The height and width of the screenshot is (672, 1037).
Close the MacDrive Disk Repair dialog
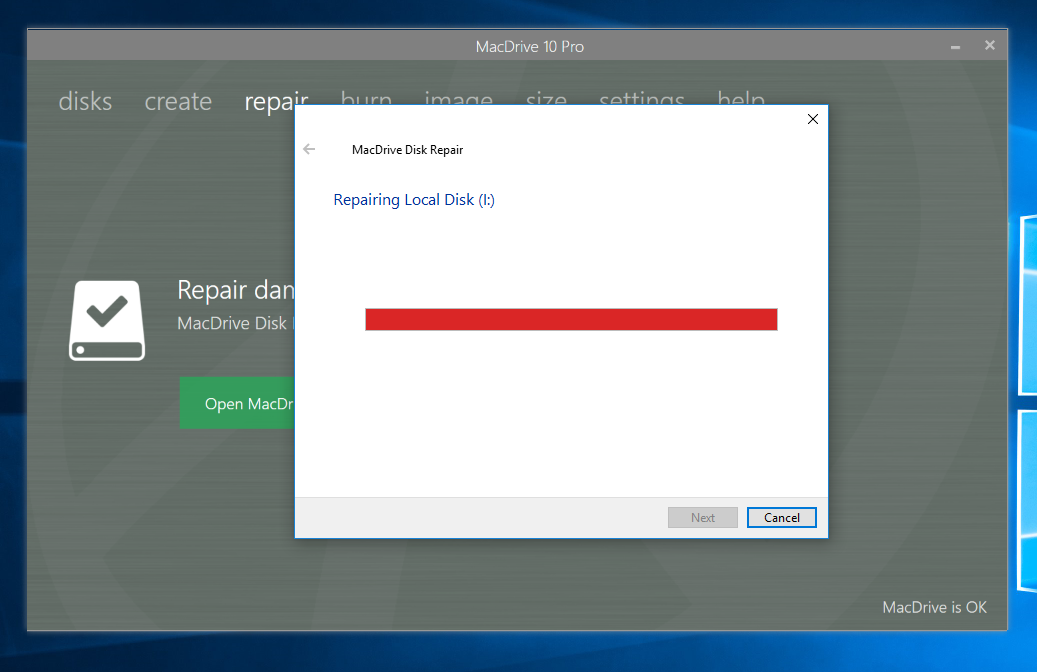point(812,119)
